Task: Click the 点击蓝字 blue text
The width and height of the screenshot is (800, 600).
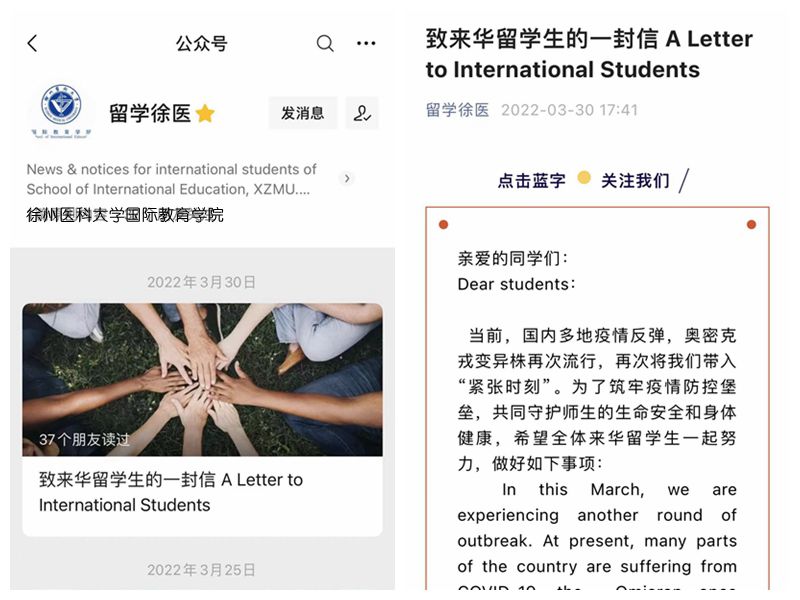Action: 532,181
